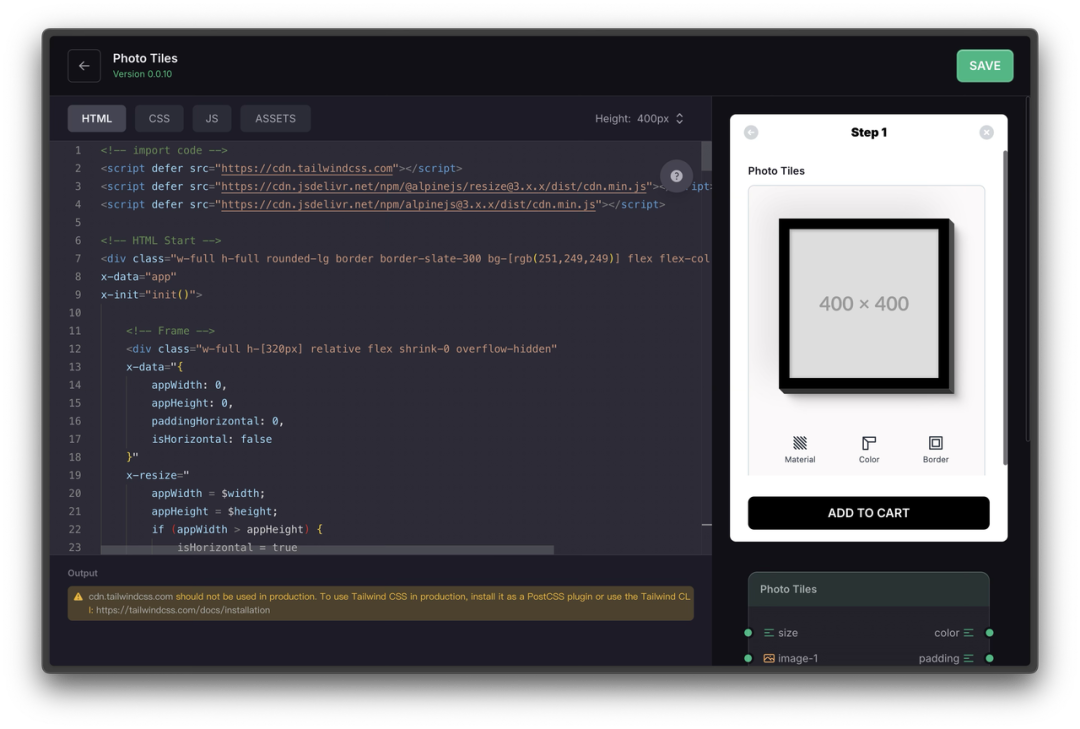This screenshot has height=729, width=1080.
Task: Click the "appWidth = $width;" code line
Action: [208, 493]
